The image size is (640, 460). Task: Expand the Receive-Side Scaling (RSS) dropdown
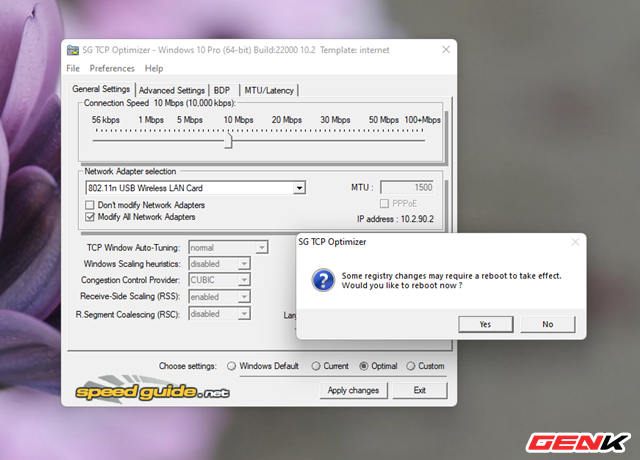(x=244, y=297)
